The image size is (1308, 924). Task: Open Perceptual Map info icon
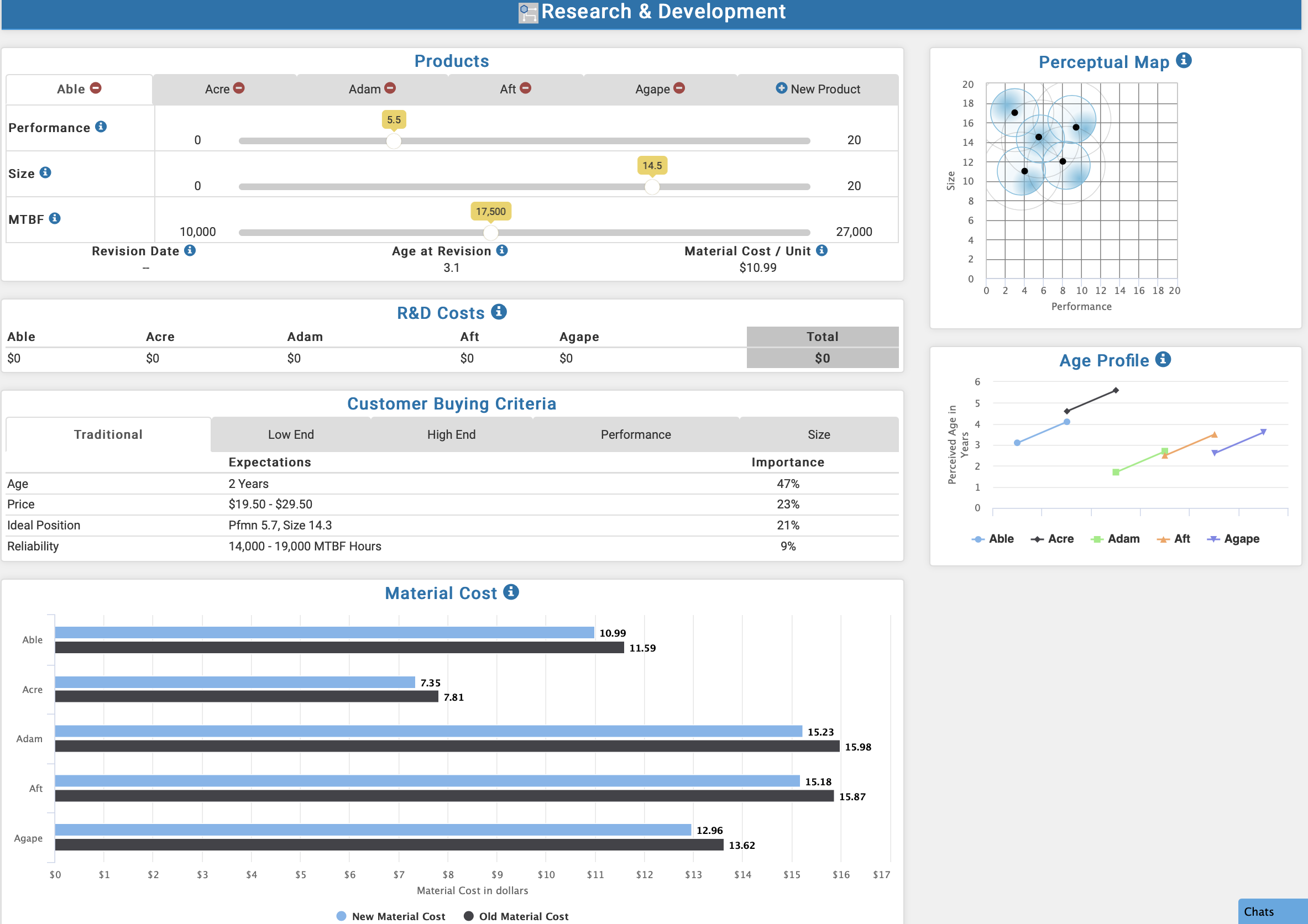[x=1184, y=60]
